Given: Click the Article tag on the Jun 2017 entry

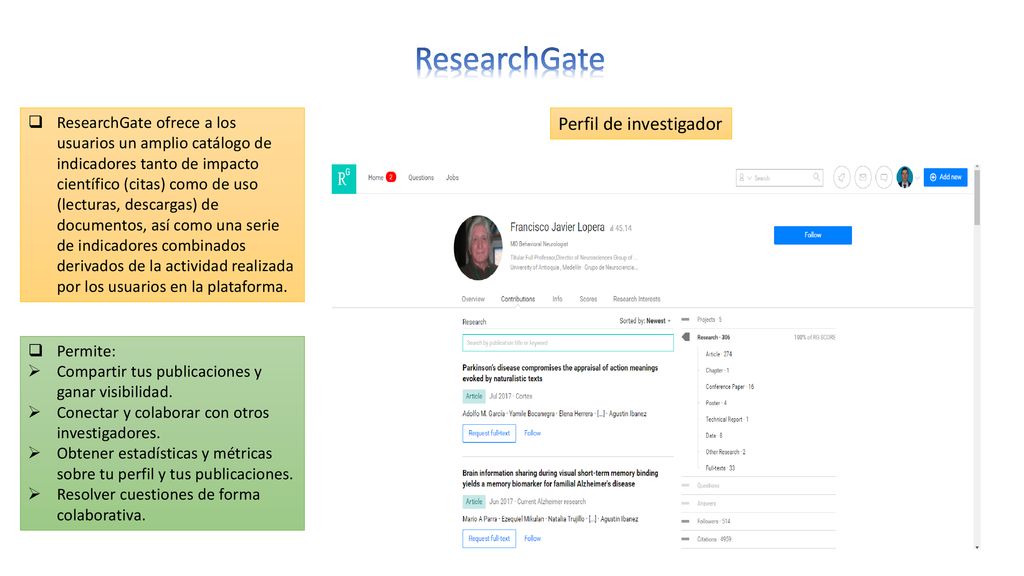Looking at the screenshot, I should (473, 502).
